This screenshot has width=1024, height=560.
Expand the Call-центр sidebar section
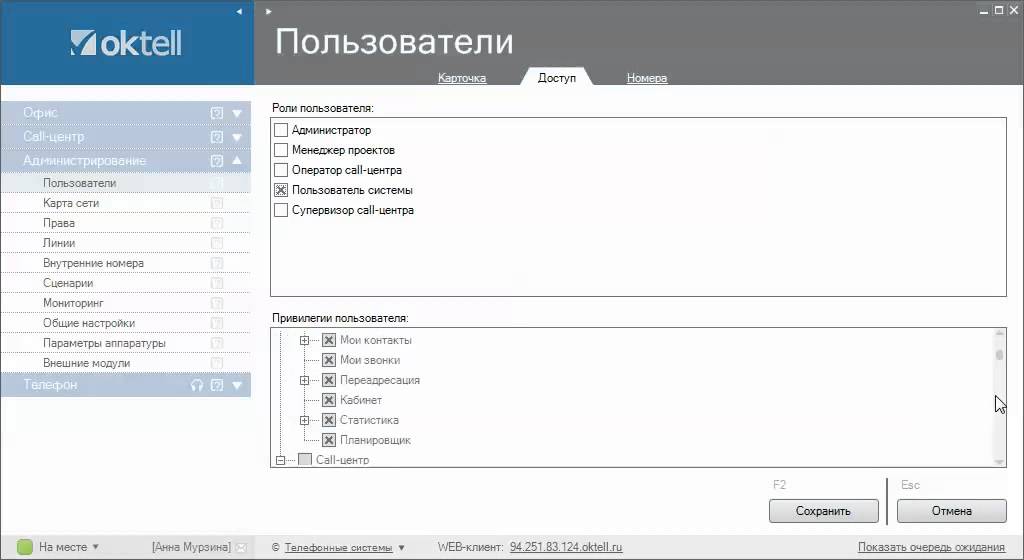coord(237,137)
